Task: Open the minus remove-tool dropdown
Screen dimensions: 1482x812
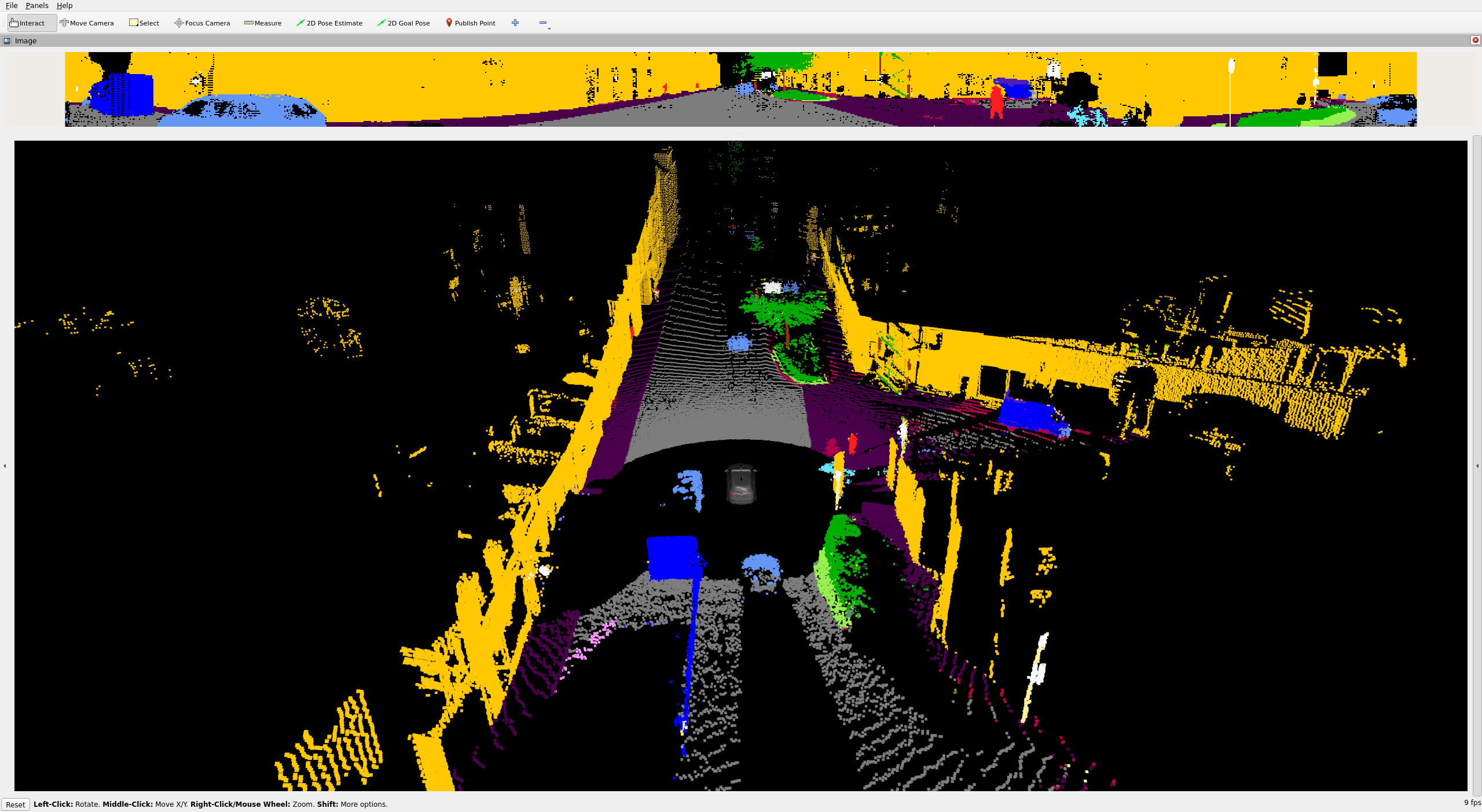Action: pyautogui.click(x=544, y=23)
